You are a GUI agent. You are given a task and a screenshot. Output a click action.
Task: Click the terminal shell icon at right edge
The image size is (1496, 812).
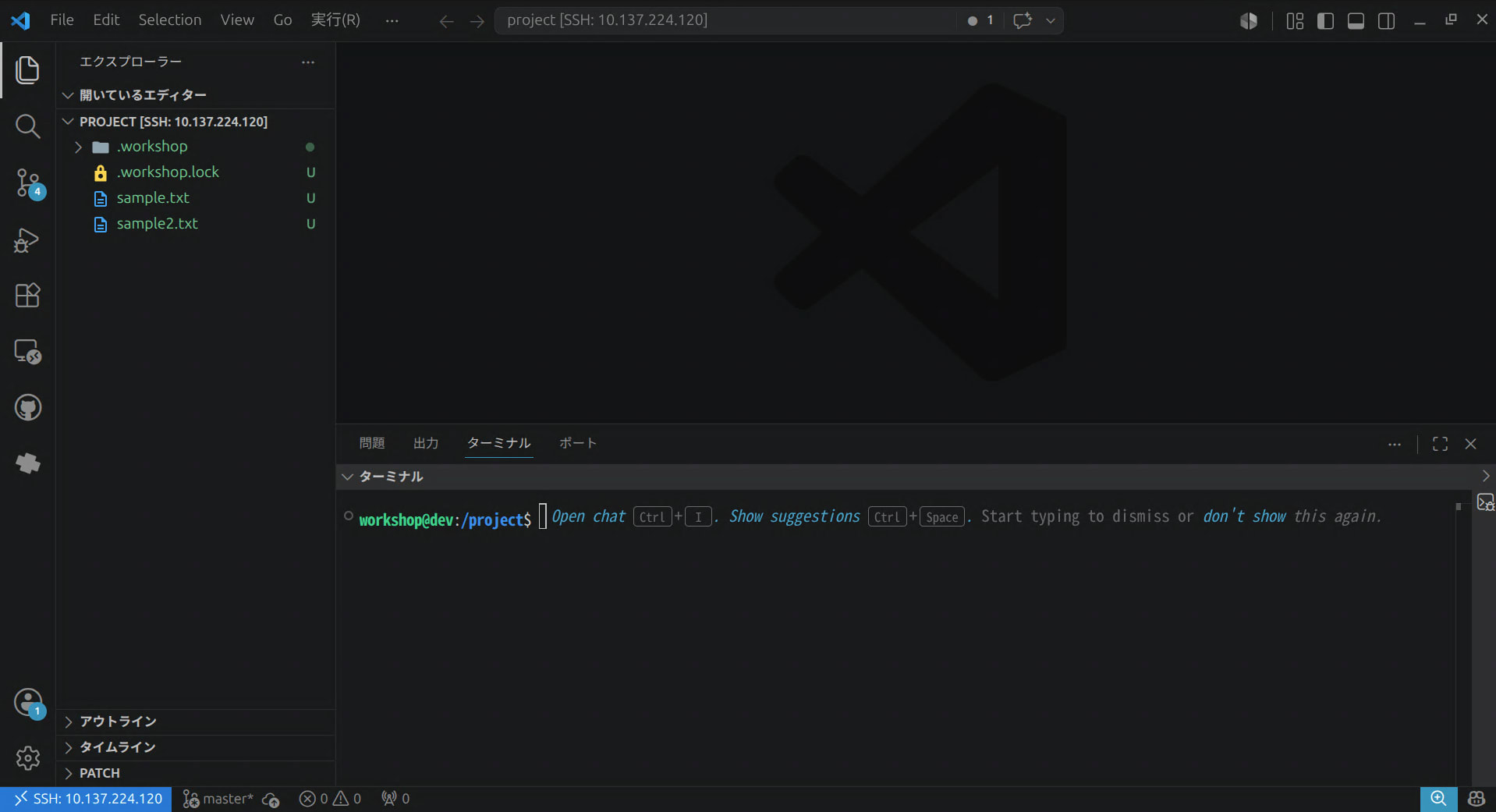point(1485,502)
